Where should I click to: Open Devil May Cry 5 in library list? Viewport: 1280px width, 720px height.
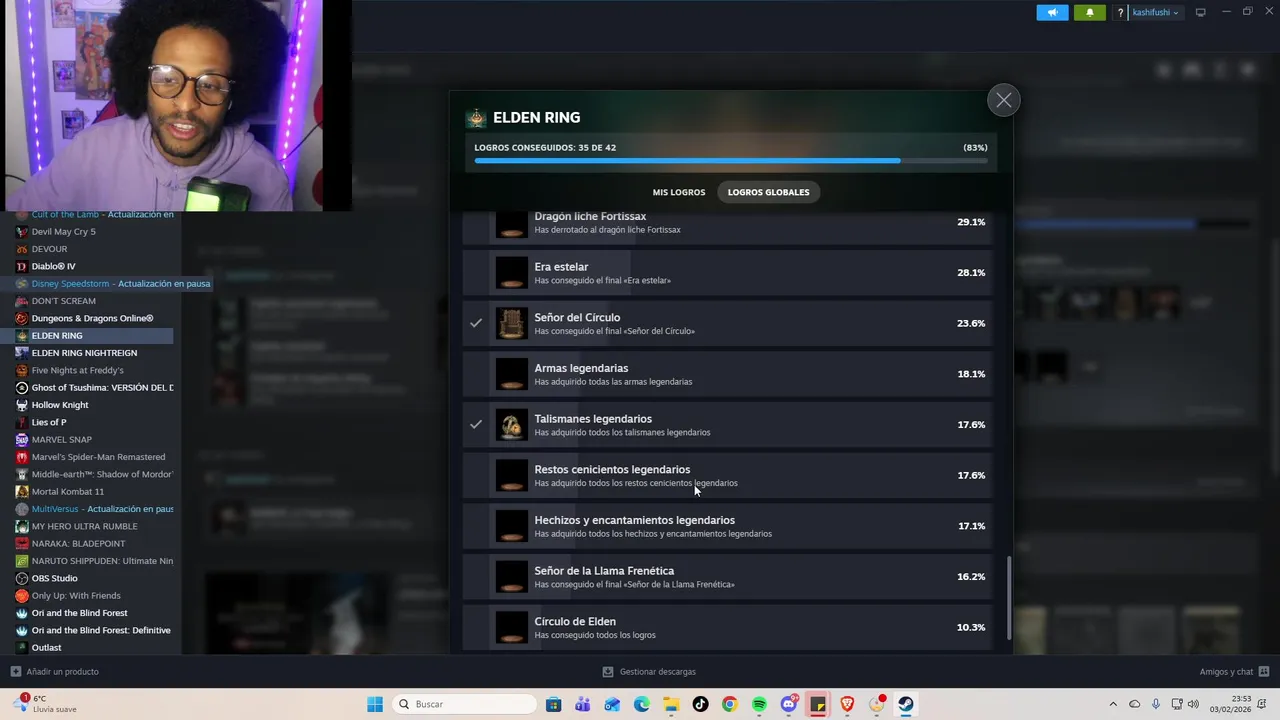64,232
